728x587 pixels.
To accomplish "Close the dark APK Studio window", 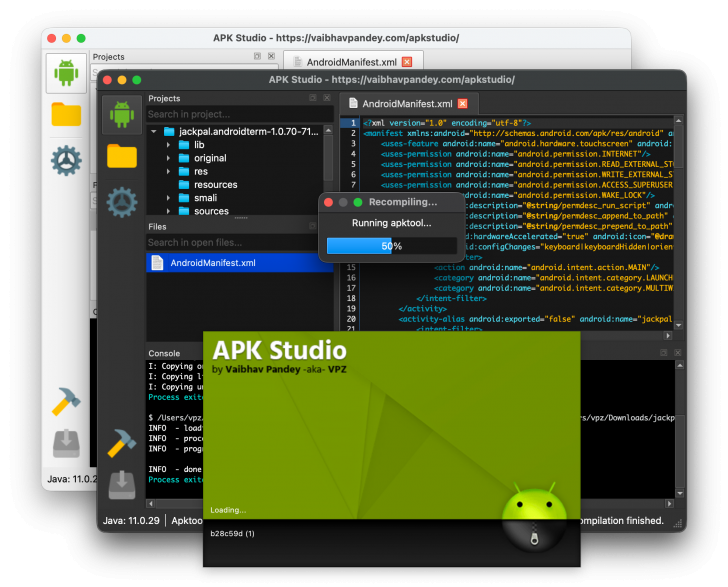I will [x=107, y=80].
